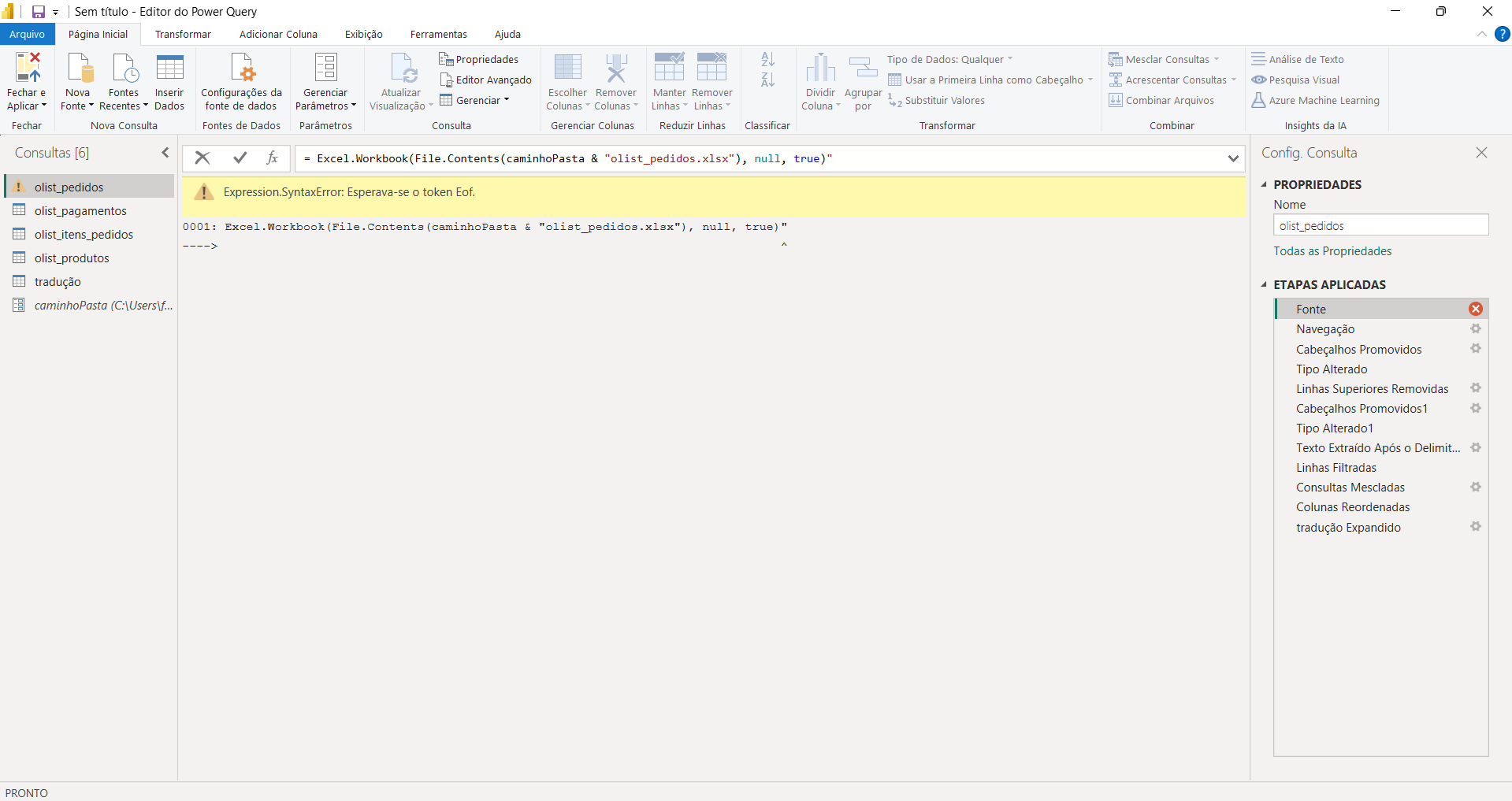The width and height of the screenshot is (1512, 801).
Task: Select the Tipo Alterado1 step
Action: pyautogui.click(x=1381, y=428)
